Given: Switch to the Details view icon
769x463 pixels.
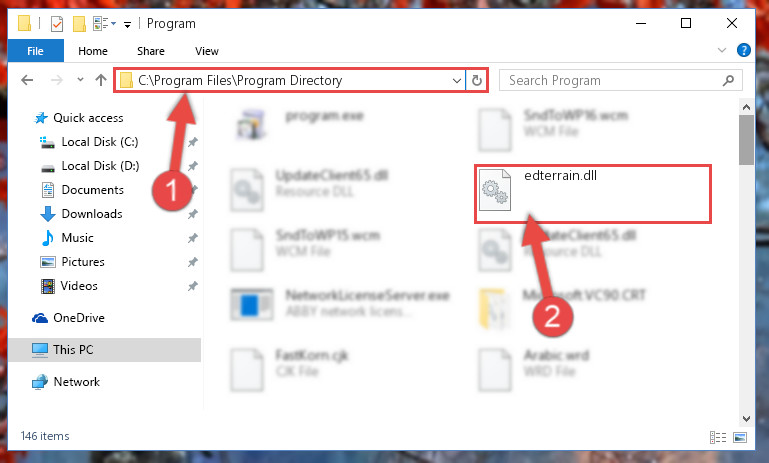Looking at the screenshot, I should coord(718,437).
